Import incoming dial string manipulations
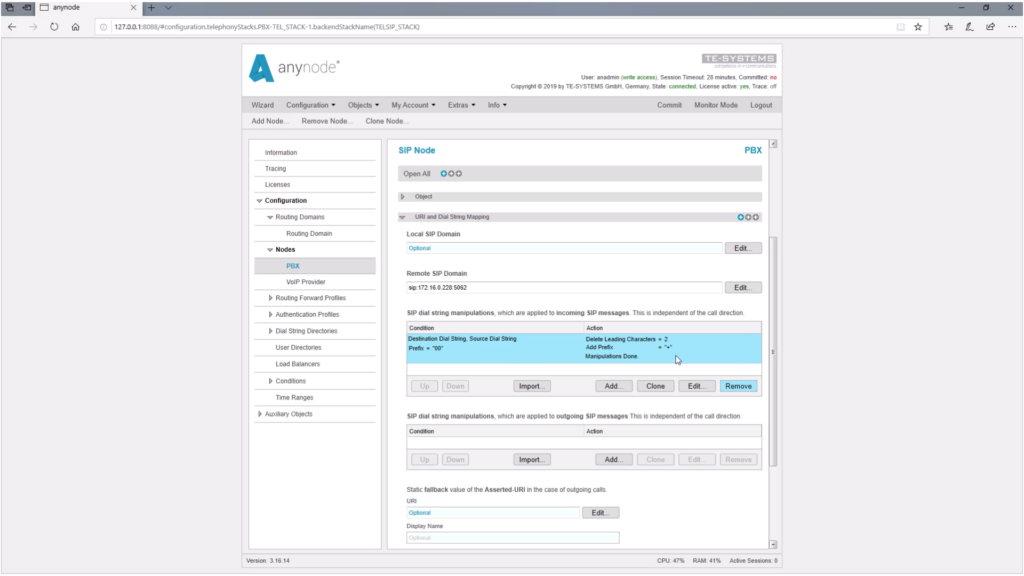Image resolution: width=1024 pixels, height=576 pixels. click(531, 386)
